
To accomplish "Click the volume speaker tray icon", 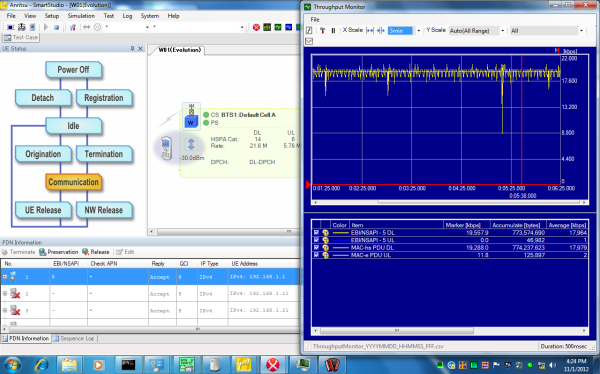I will point(552,365).
